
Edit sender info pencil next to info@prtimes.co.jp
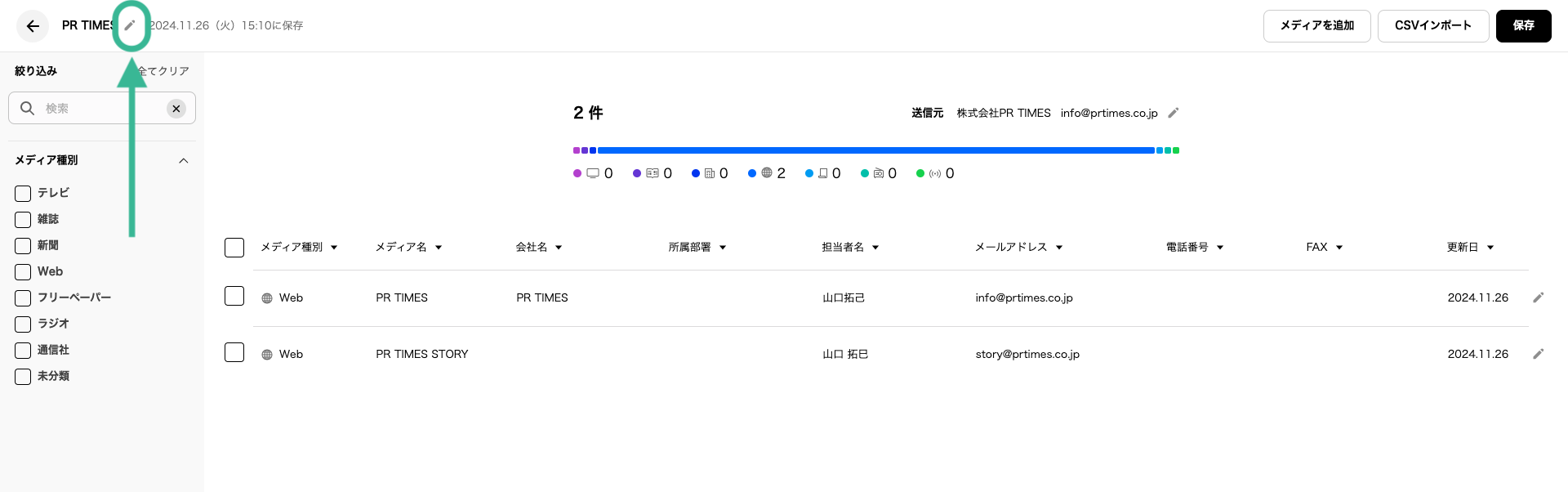pyautogui.click(x=1174, y=113)
